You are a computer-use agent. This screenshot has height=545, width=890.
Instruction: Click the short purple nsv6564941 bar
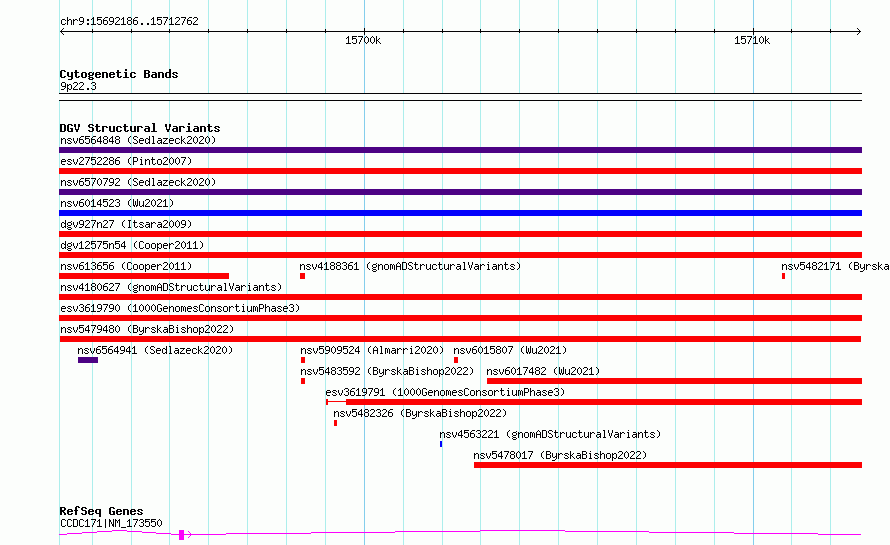point(88,360)
